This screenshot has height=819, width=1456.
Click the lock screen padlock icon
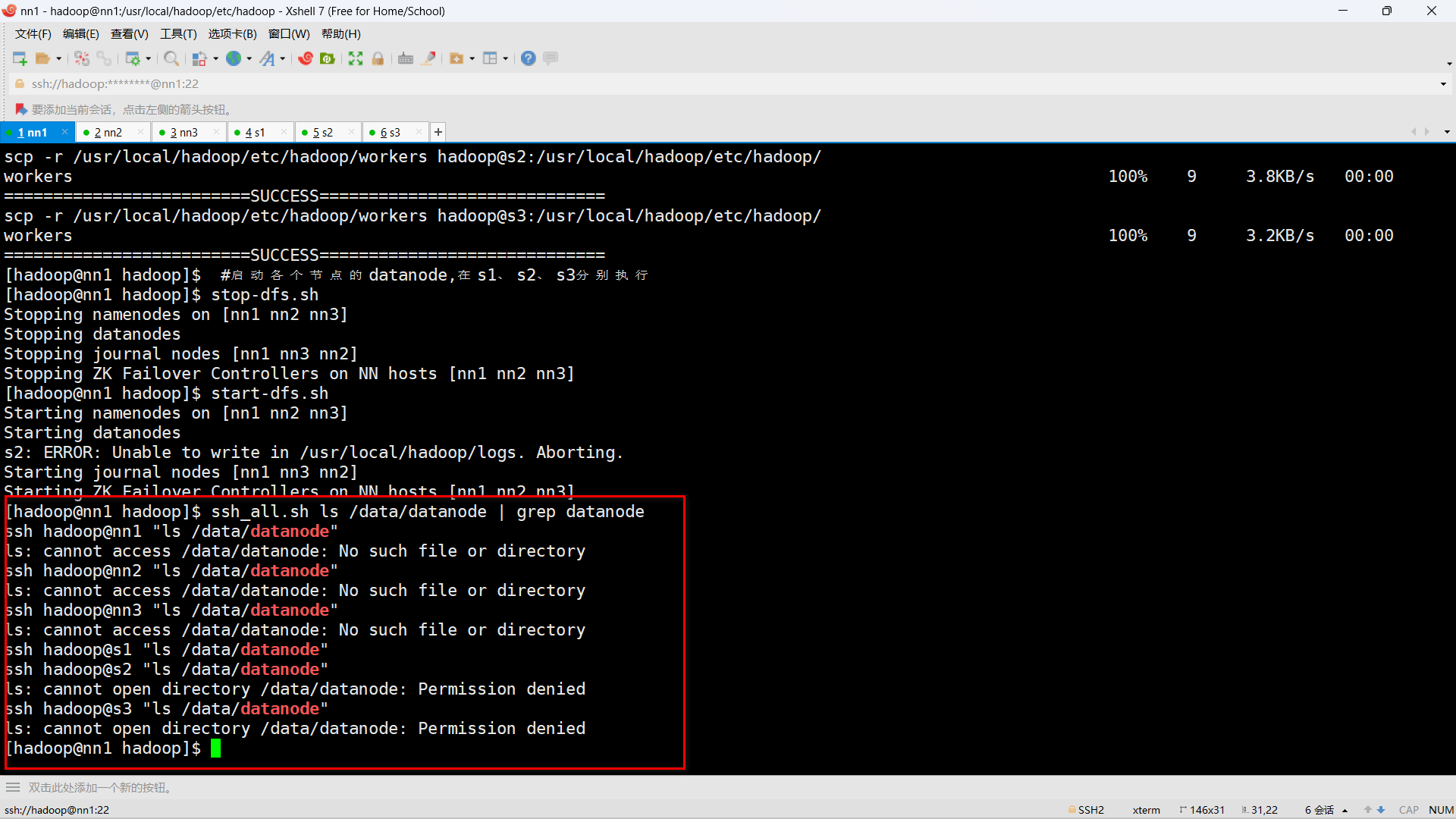point(378,58)
